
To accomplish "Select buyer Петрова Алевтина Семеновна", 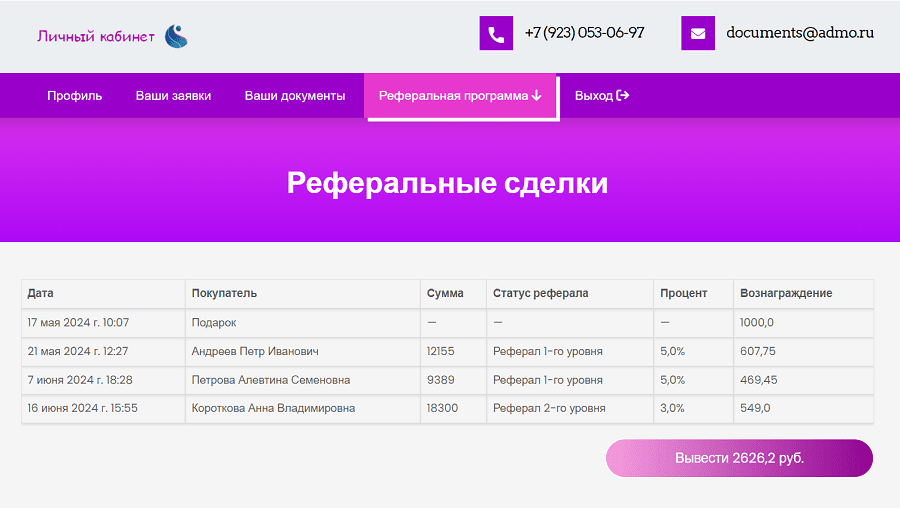I will pyautogui.click(x=271, y=380).
